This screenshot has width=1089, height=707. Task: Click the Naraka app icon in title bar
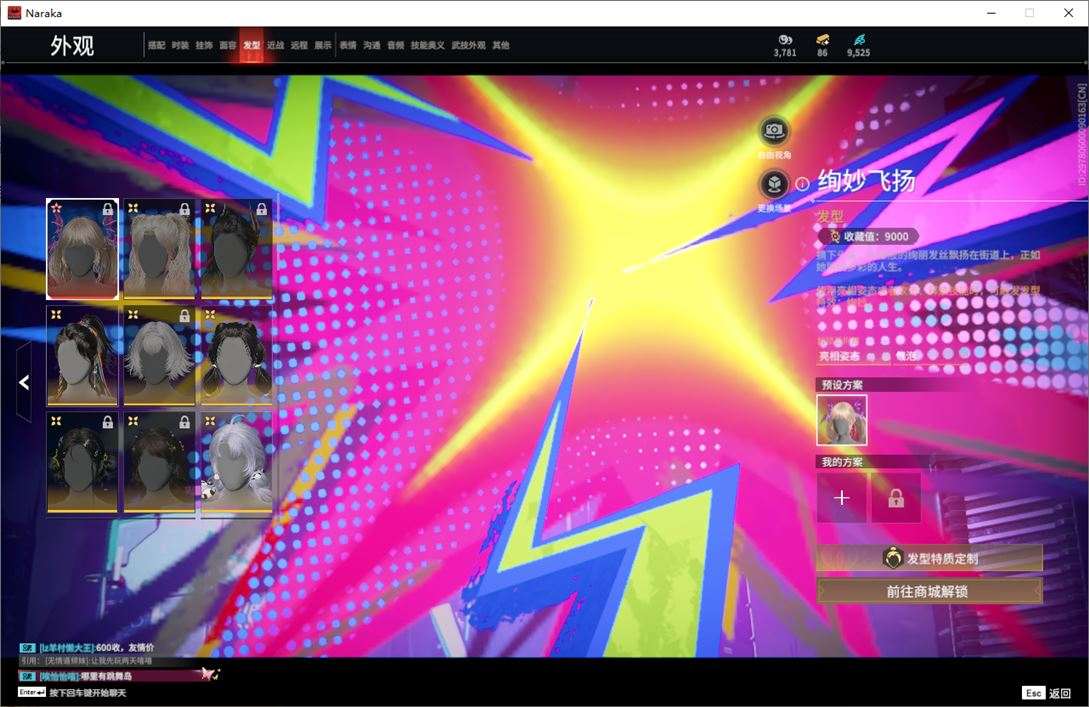pos(14,13)
